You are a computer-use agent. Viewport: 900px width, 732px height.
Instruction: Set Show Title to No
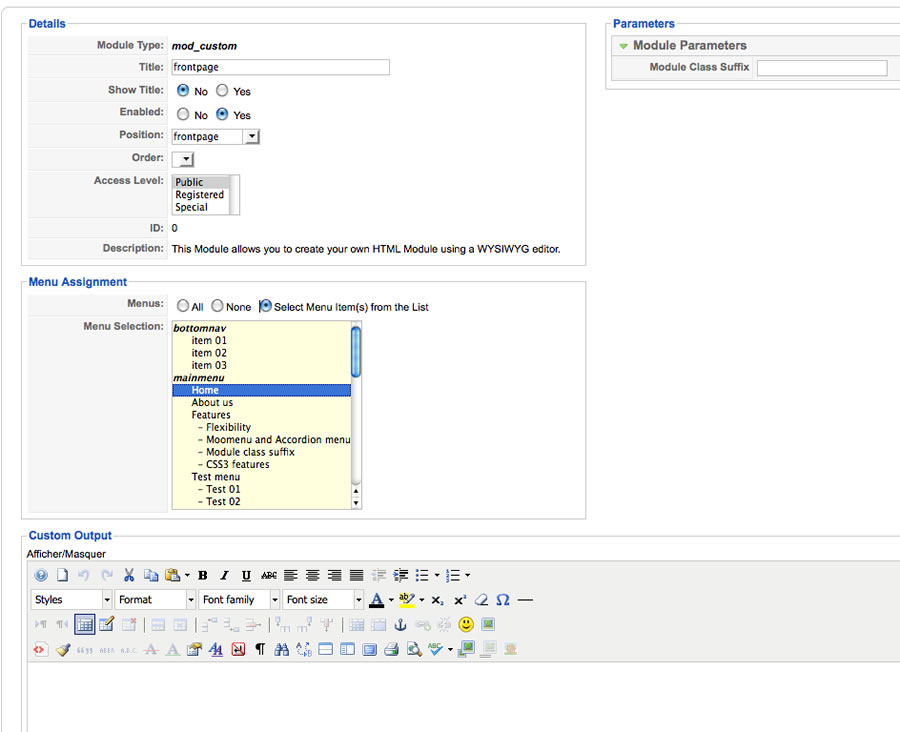[x=183, y=91]
